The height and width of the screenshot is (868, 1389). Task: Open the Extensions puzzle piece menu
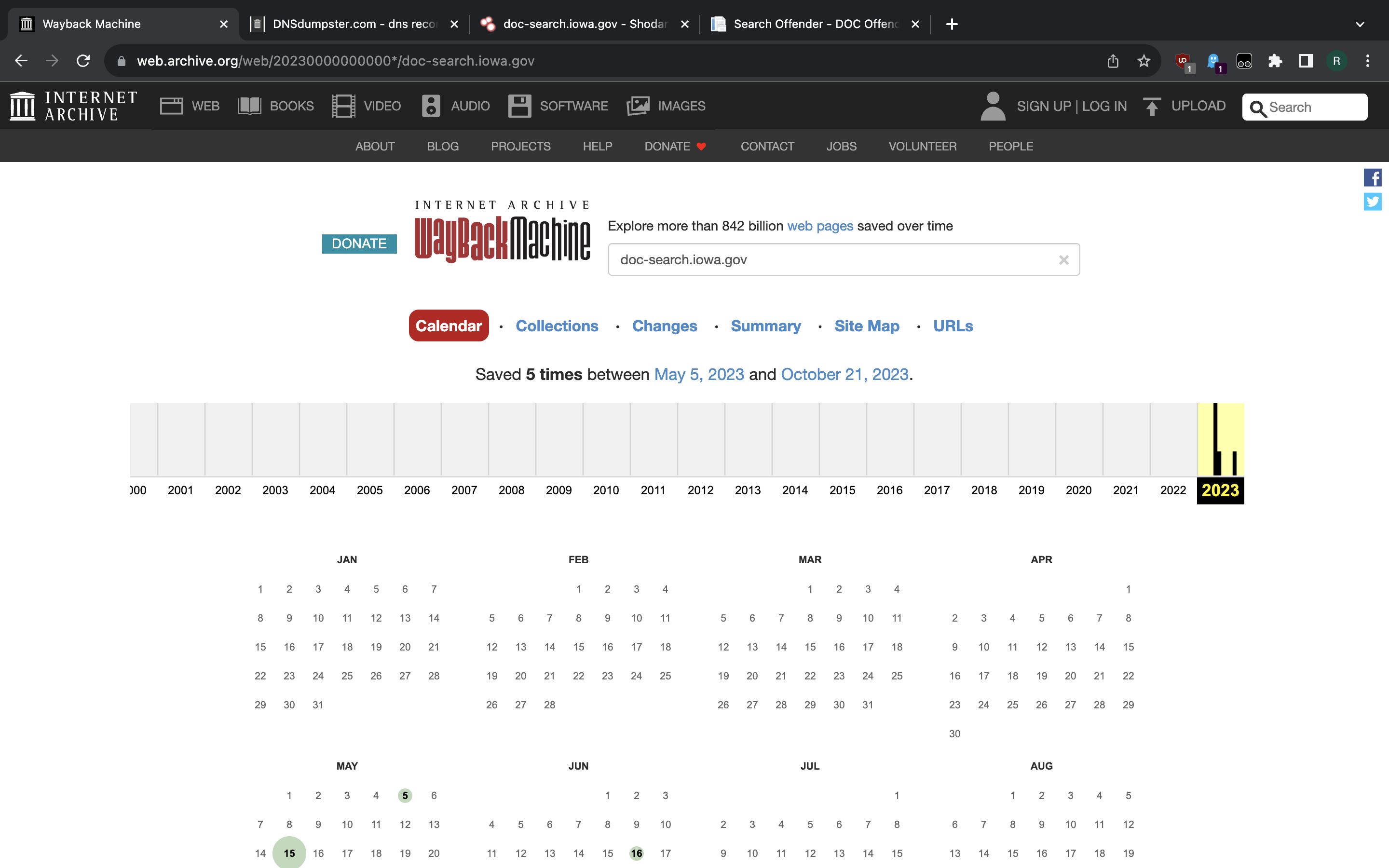(1275, 61)
